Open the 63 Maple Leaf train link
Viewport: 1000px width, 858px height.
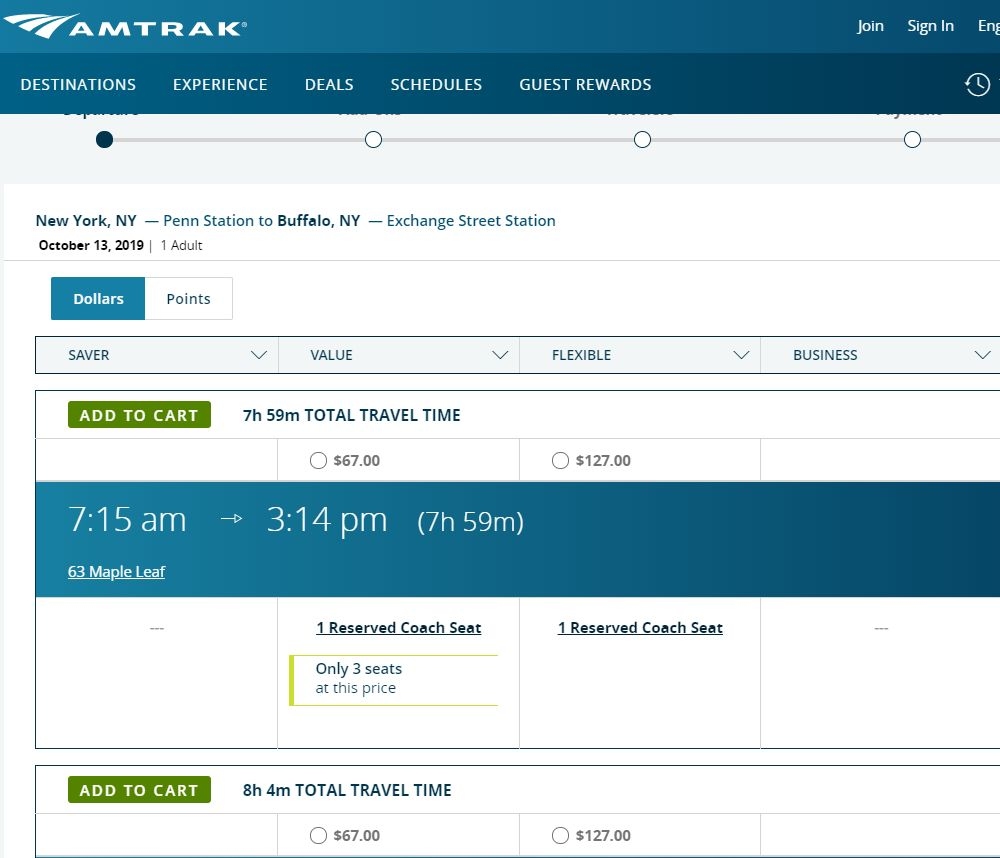click(x=116, y=572)
